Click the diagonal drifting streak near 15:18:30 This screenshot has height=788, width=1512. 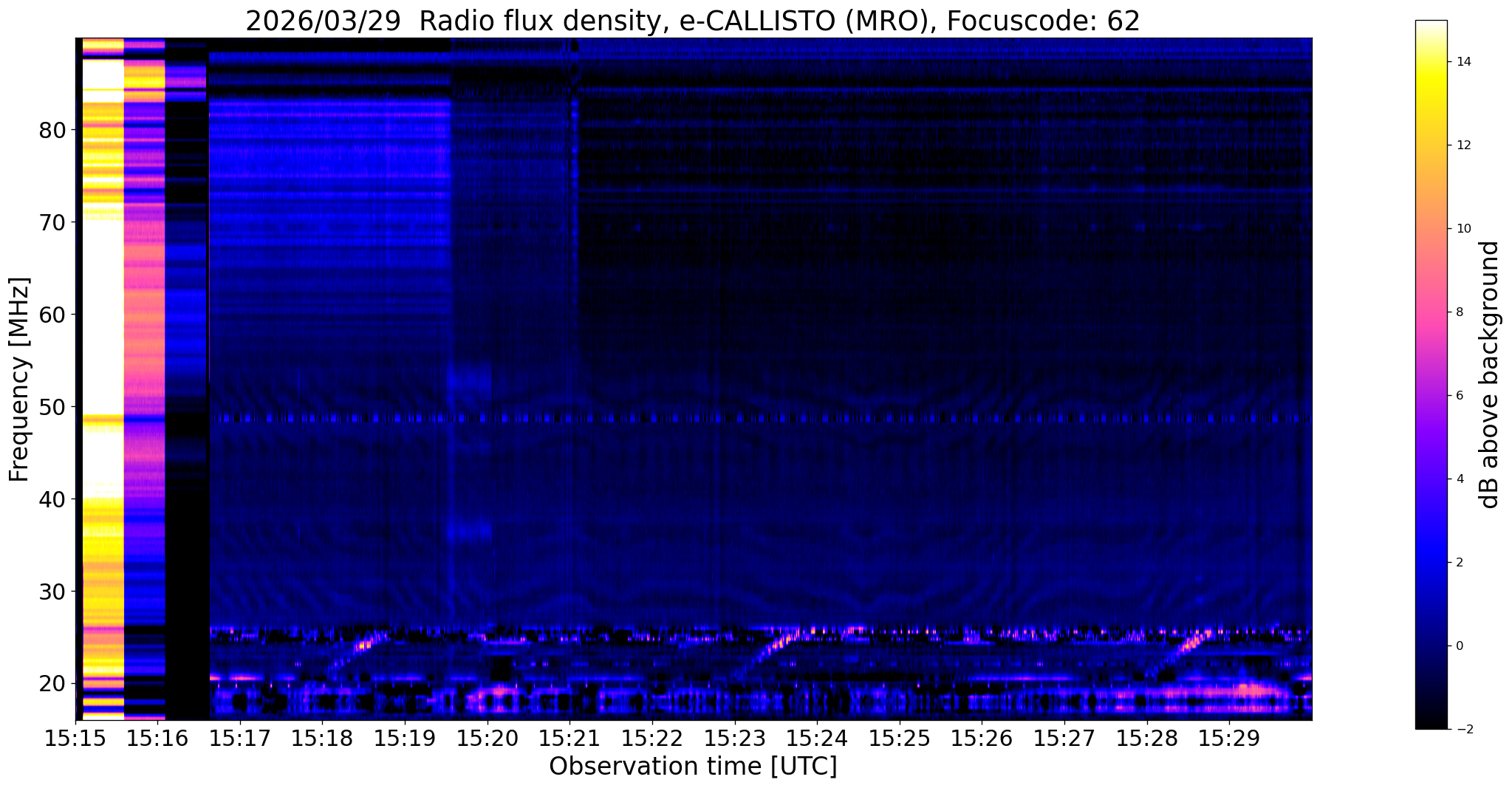tap(358, 653)
